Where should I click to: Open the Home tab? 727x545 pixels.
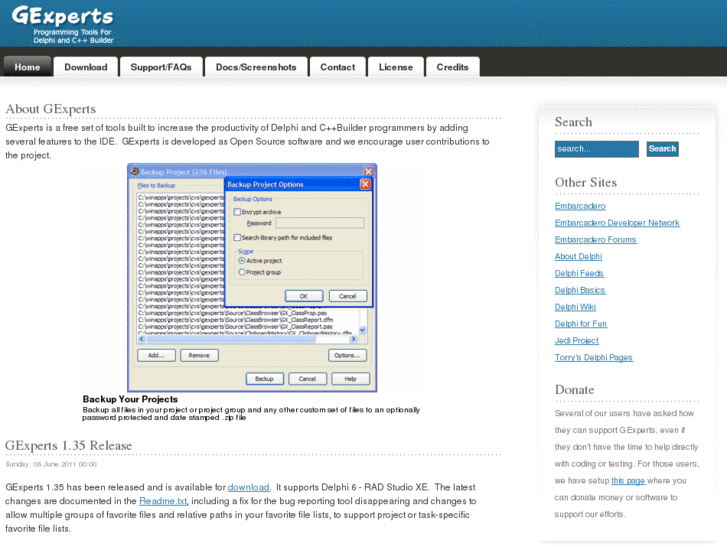[x=27, y=67]
